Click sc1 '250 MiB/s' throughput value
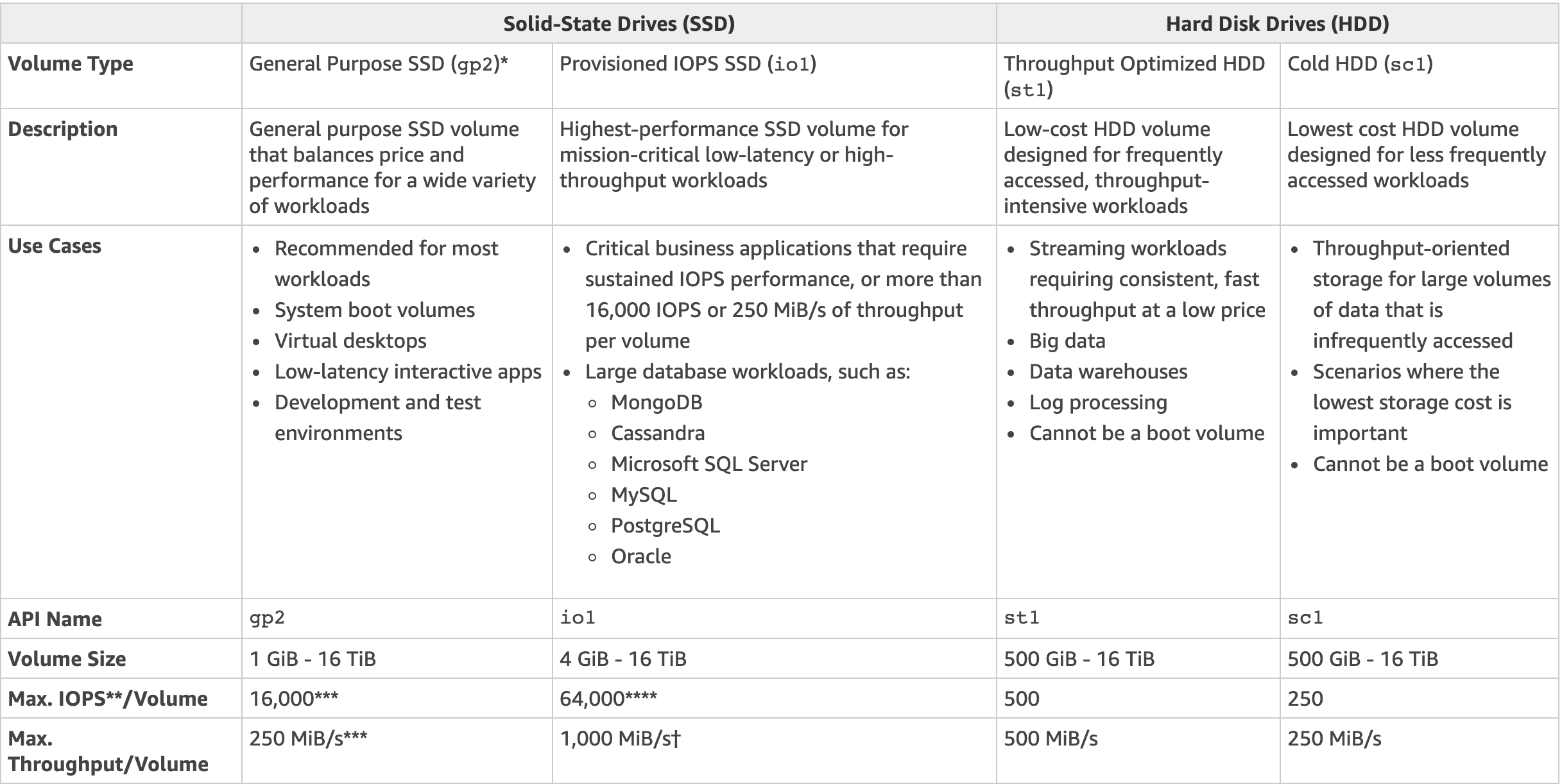Screen dimensions: 1562x784 (1334, 738)
